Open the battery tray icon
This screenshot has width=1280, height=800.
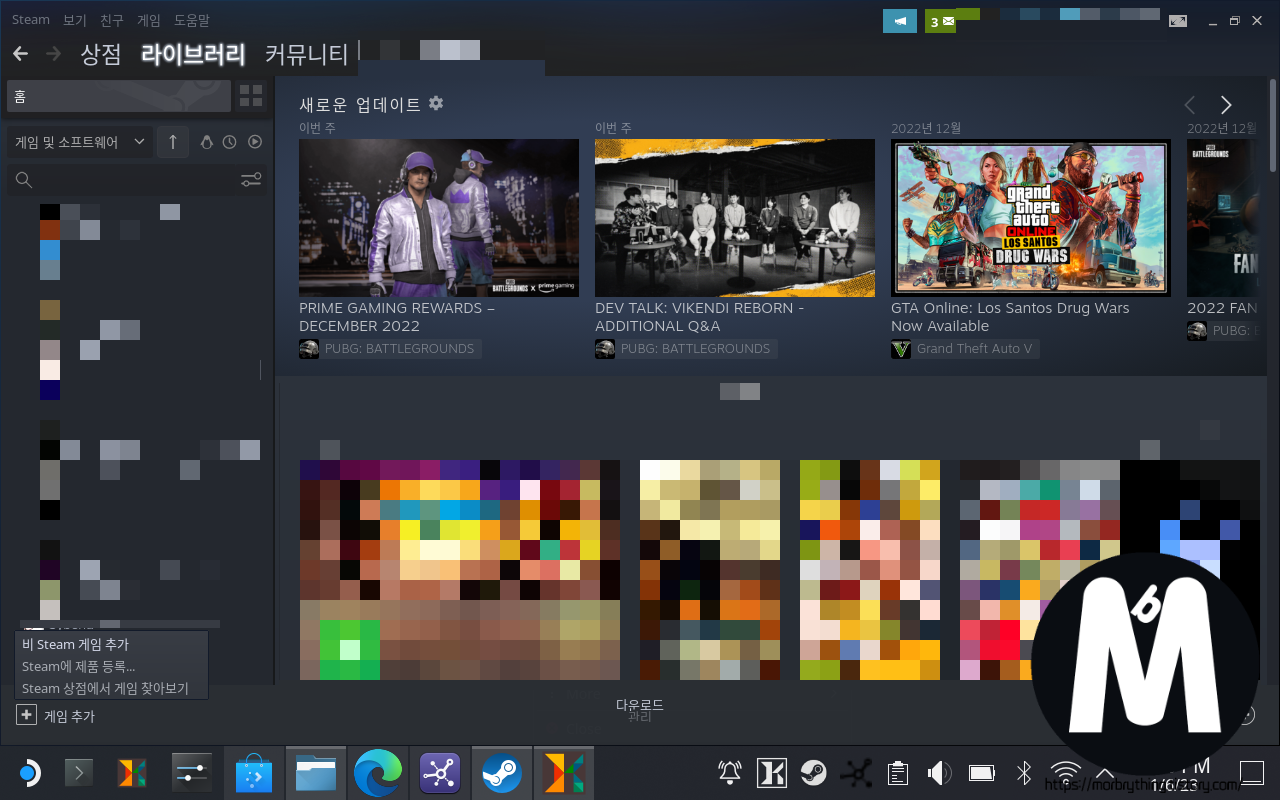point(982,772)
